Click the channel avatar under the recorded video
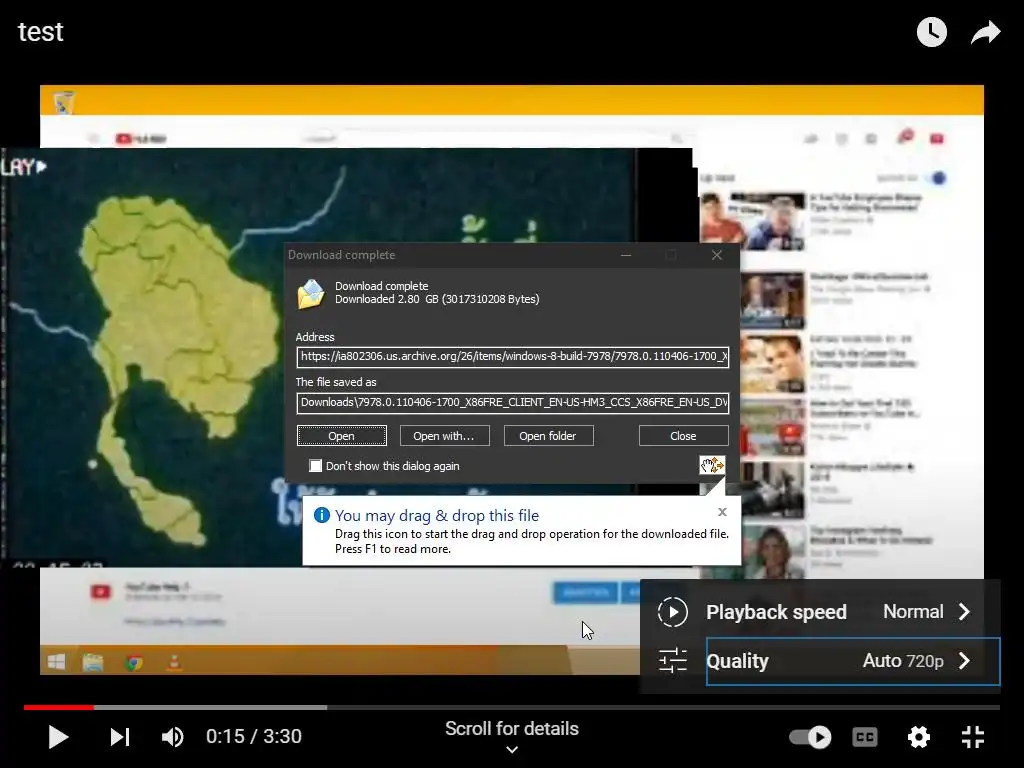The width and height of the screenshot is (1024, 768). pos(101,592)
